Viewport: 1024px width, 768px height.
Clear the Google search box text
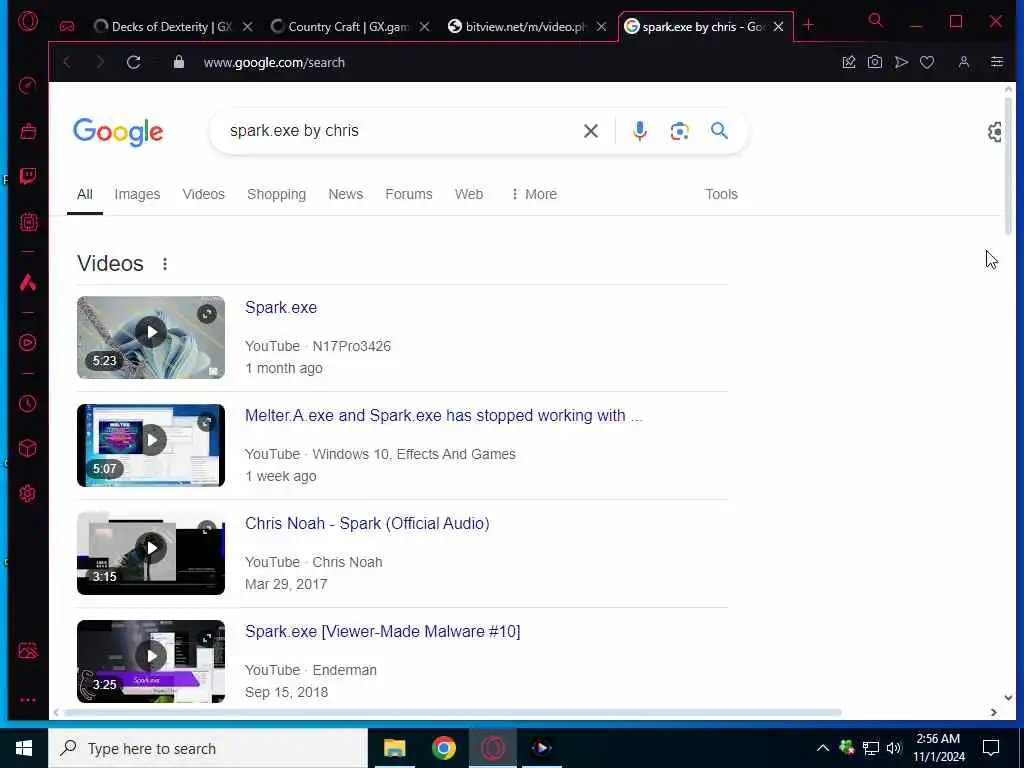(x=590, y=131)
